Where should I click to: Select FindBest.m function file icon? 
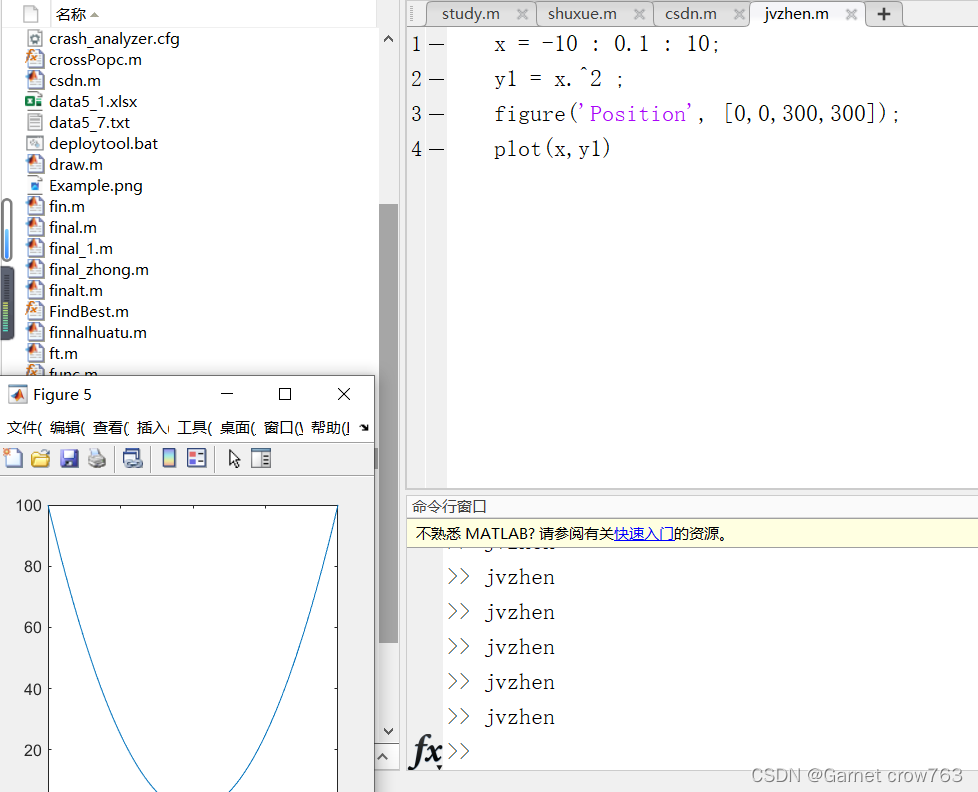34,311
